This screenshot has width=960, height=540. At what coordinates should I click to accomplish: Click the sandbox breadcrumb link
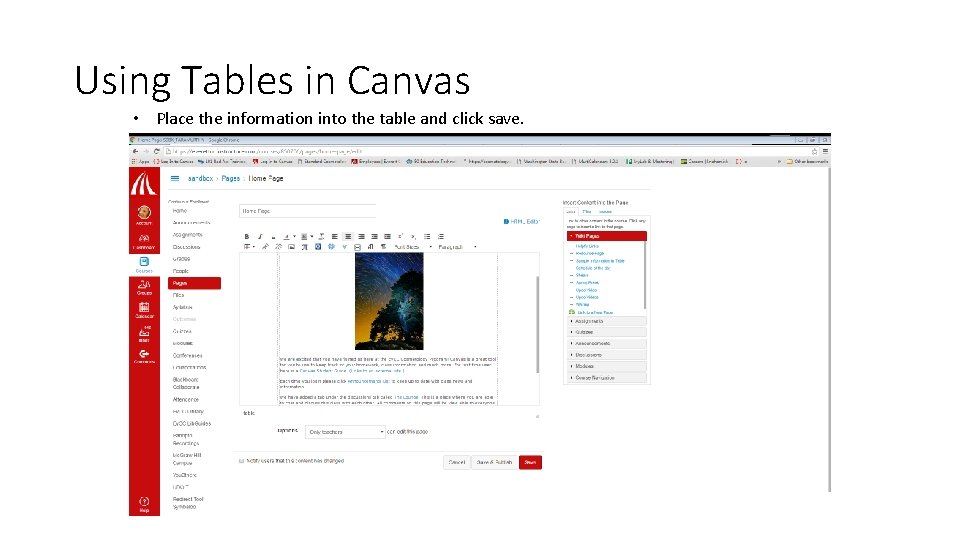point(200,179)
